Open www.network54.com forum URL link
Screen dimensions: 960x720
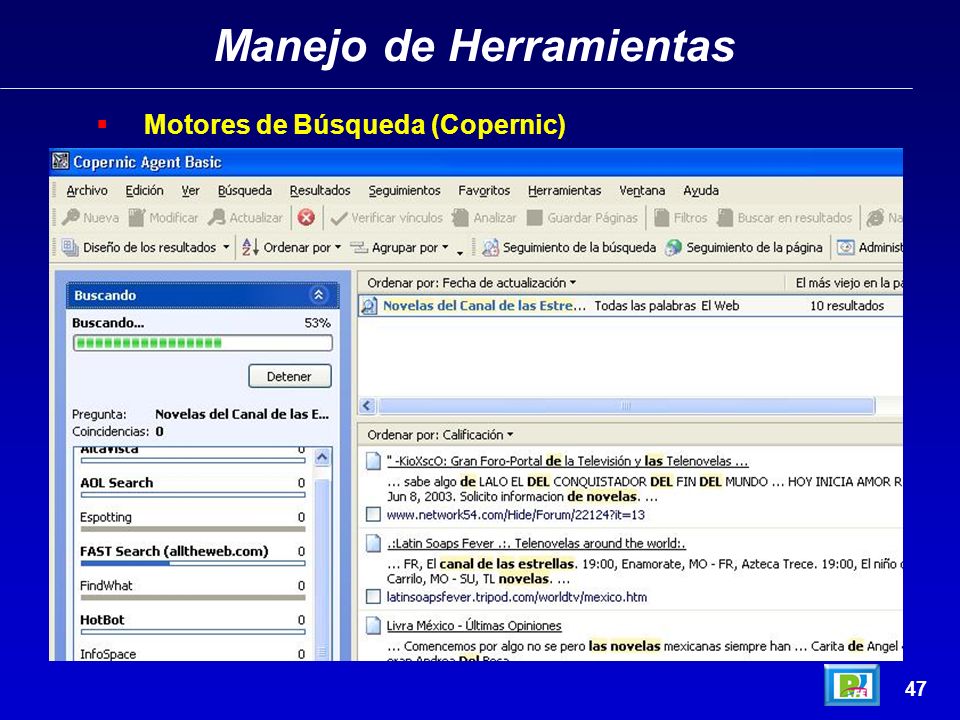(516, 514)
